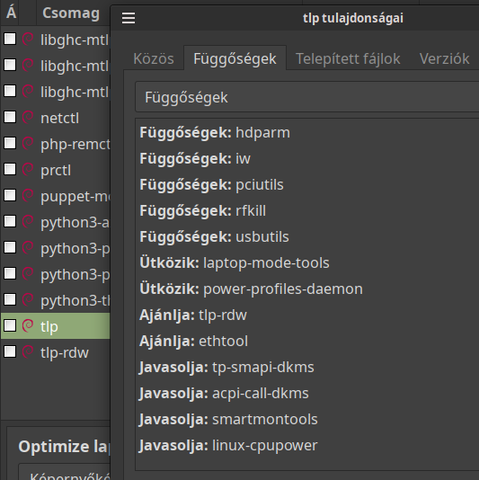
Task: Click the Á status column header
Action: click(11, 13)
